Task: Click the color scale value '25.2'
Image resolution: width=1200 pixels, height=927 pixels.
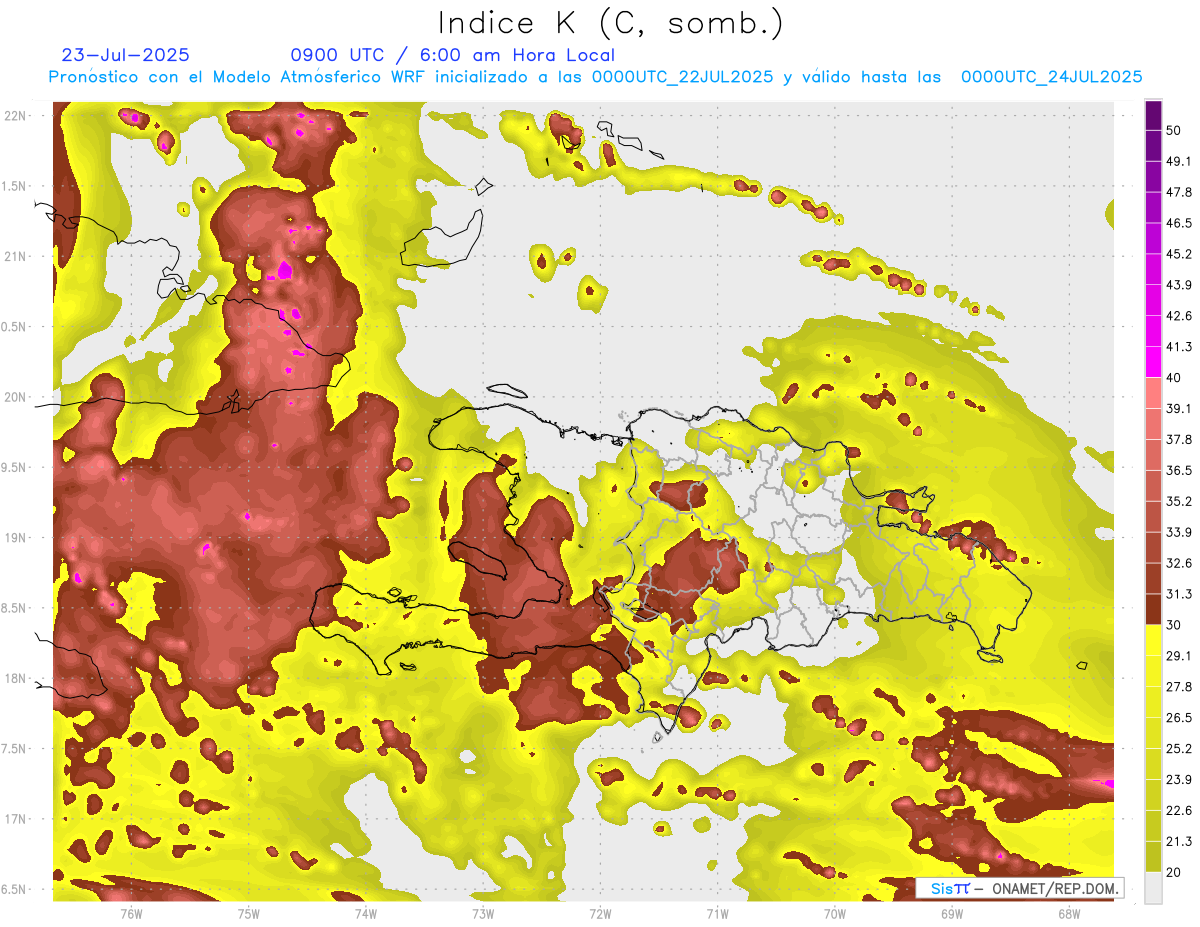Action: [x=1179, y=749]
